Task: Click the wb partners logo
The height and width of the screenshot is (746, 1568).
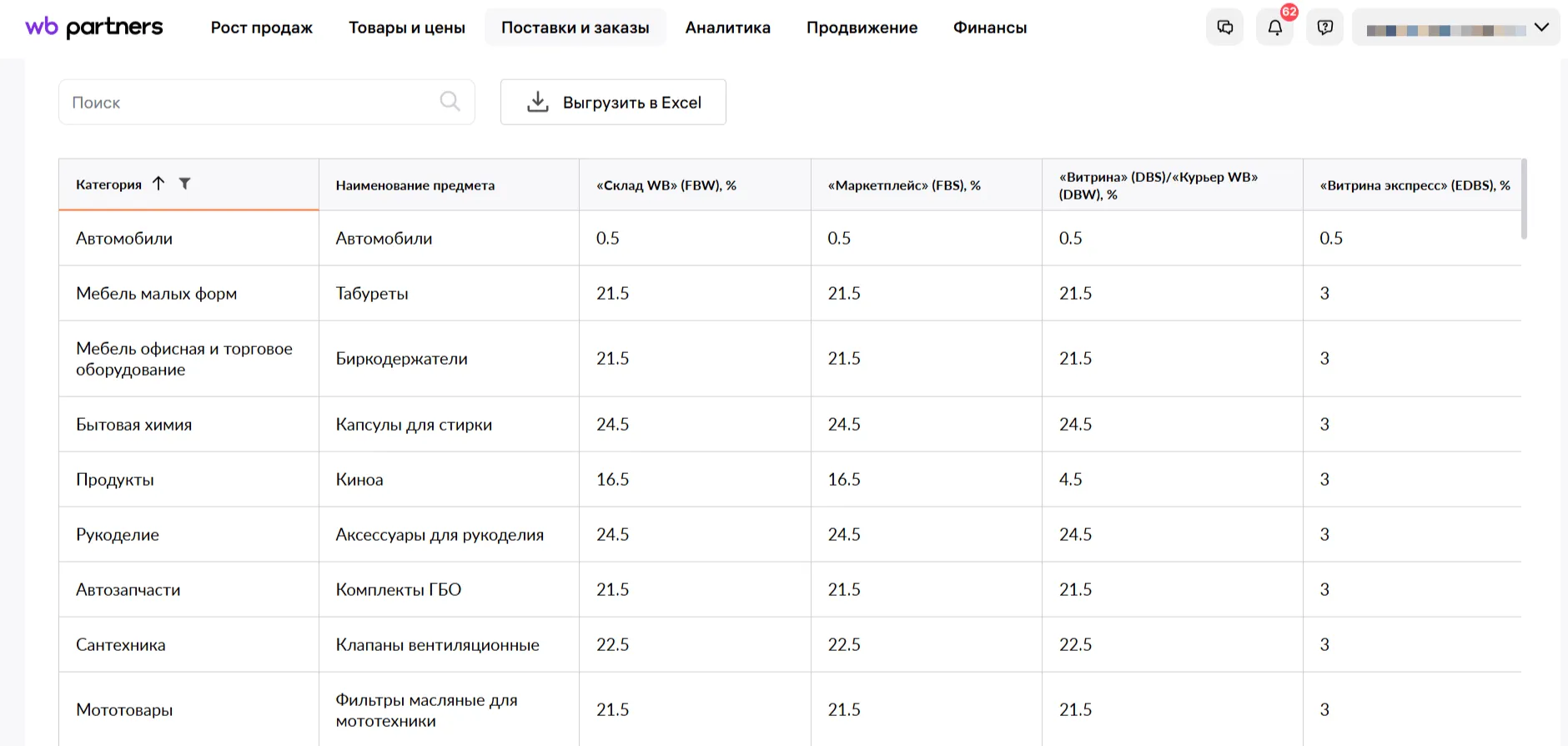Action: point(94,28)
